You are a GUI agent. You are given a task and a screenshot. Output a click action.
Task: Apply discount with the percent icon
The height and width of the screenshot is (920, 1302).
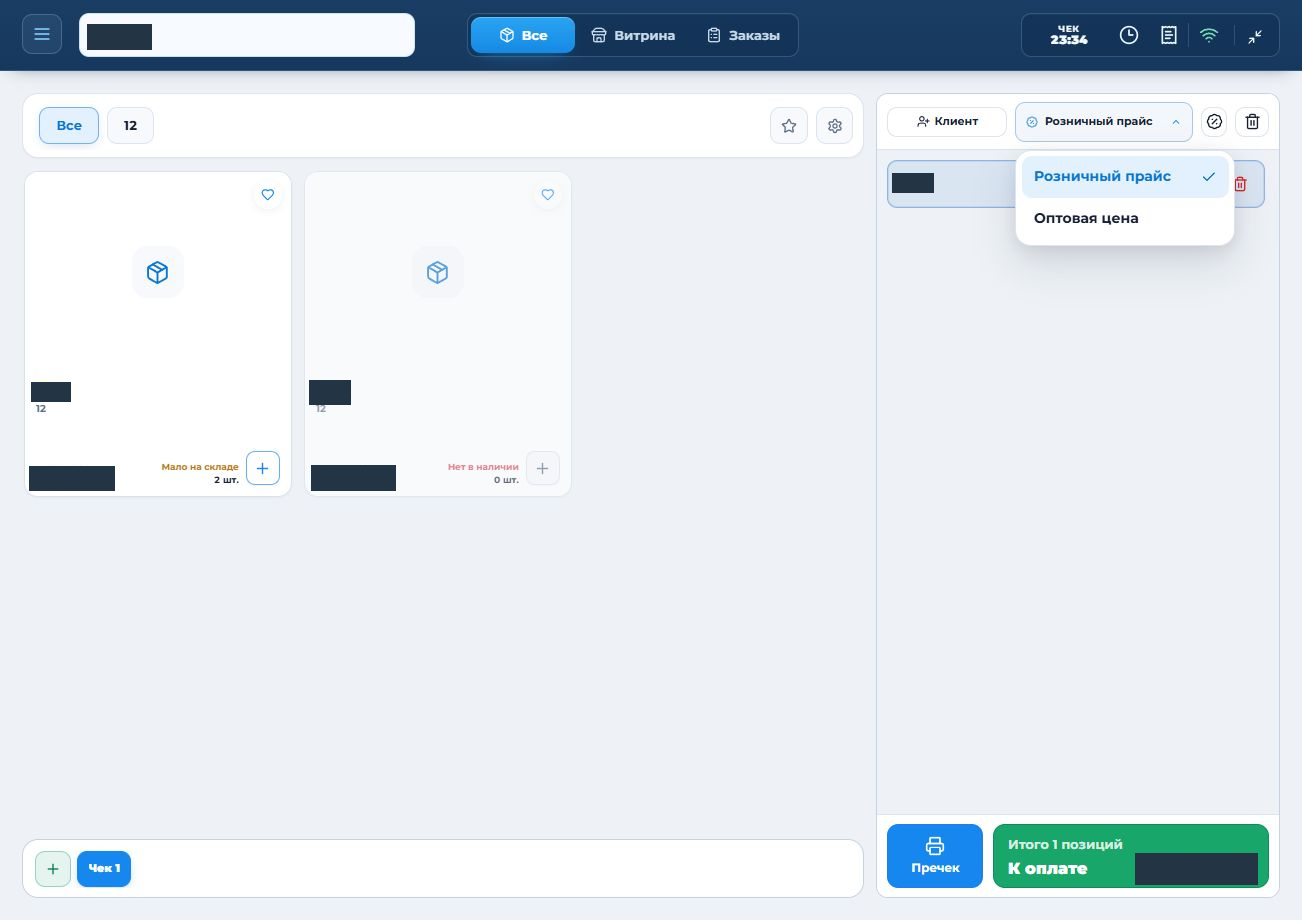point(1214,122)
